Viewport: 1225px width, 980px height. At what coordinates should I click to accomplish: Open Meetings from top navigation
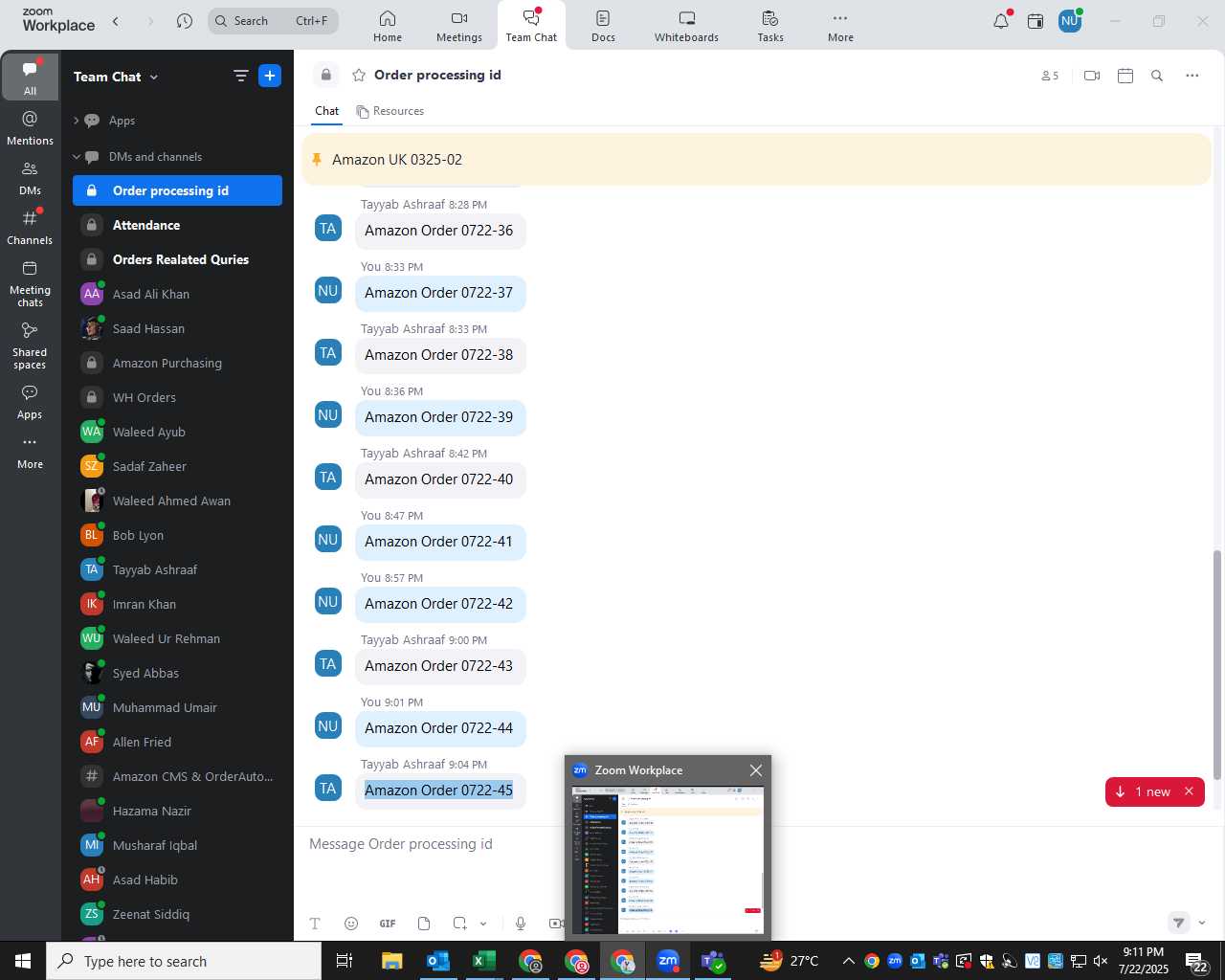tap(459, 26)
